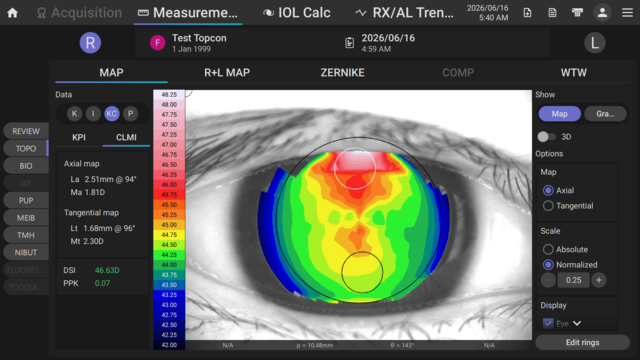Image resolution: width=640 pixels, height=360 pixels.
Task: Click the white circle on the topography map
Action: point(355,169)
